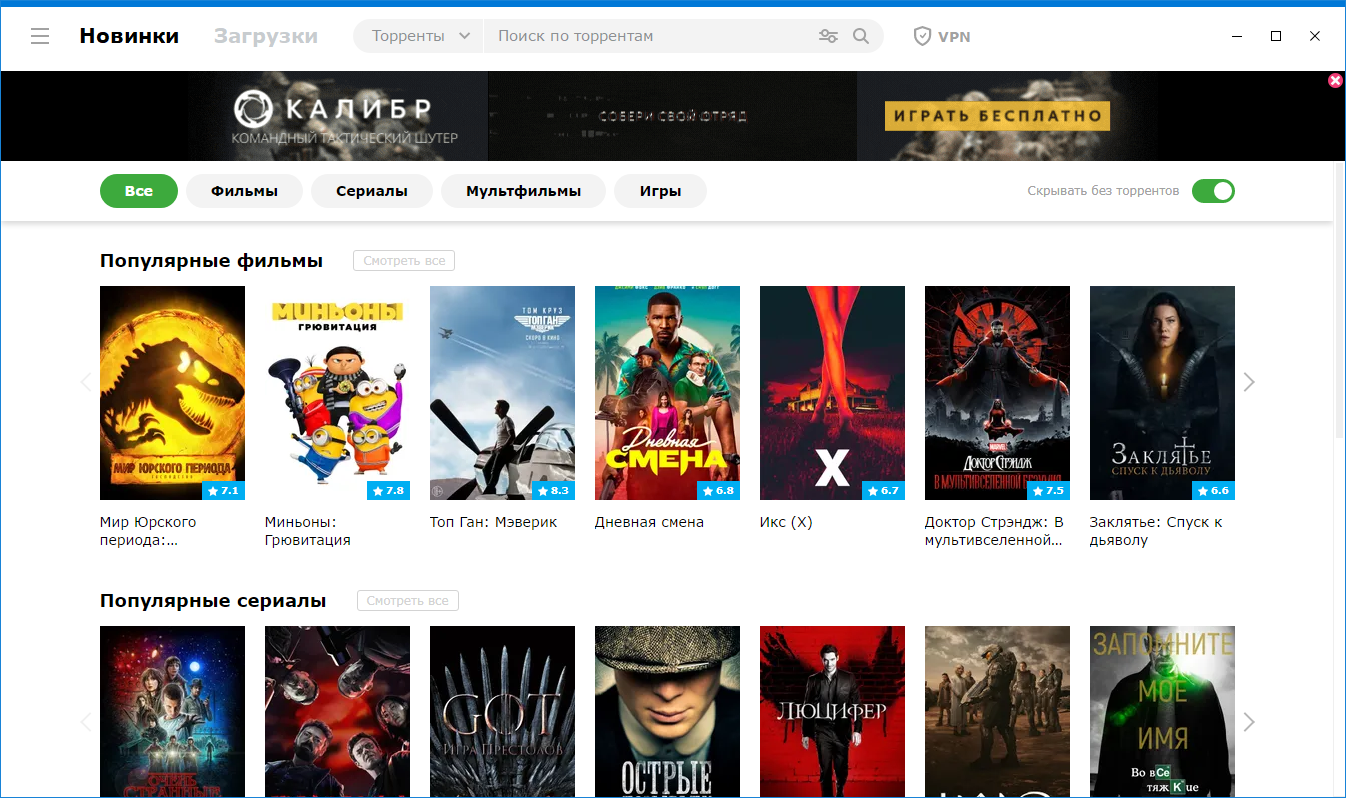The width and height of the screenshot is (1346, 798).
Task: Open the Острые козырьки series poster
Action: [x=667, y=712]
